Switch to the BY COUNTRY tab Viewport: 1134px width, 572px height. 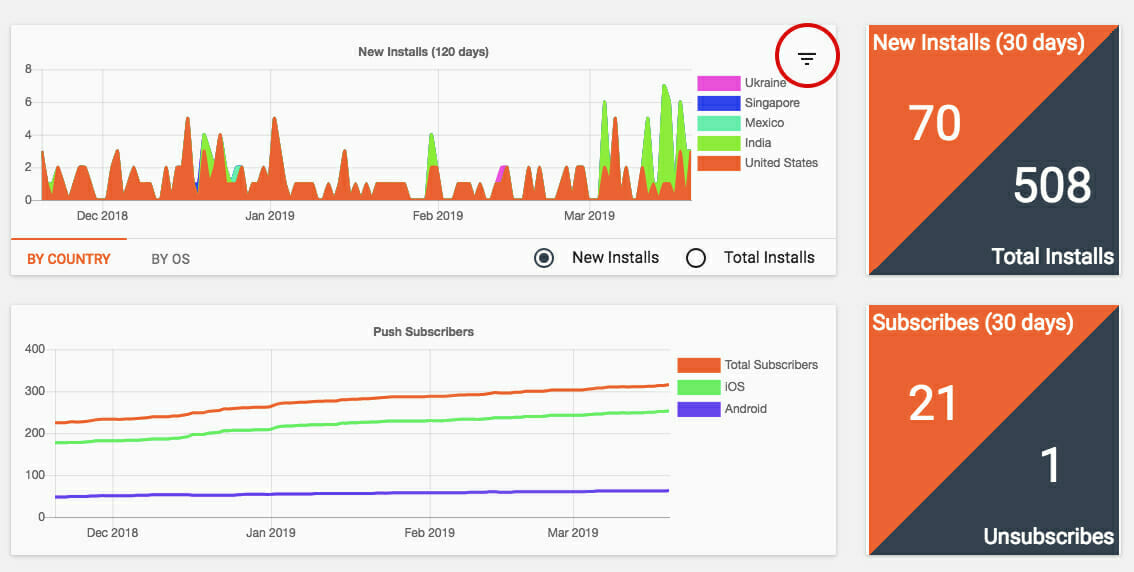coord(69,259)
